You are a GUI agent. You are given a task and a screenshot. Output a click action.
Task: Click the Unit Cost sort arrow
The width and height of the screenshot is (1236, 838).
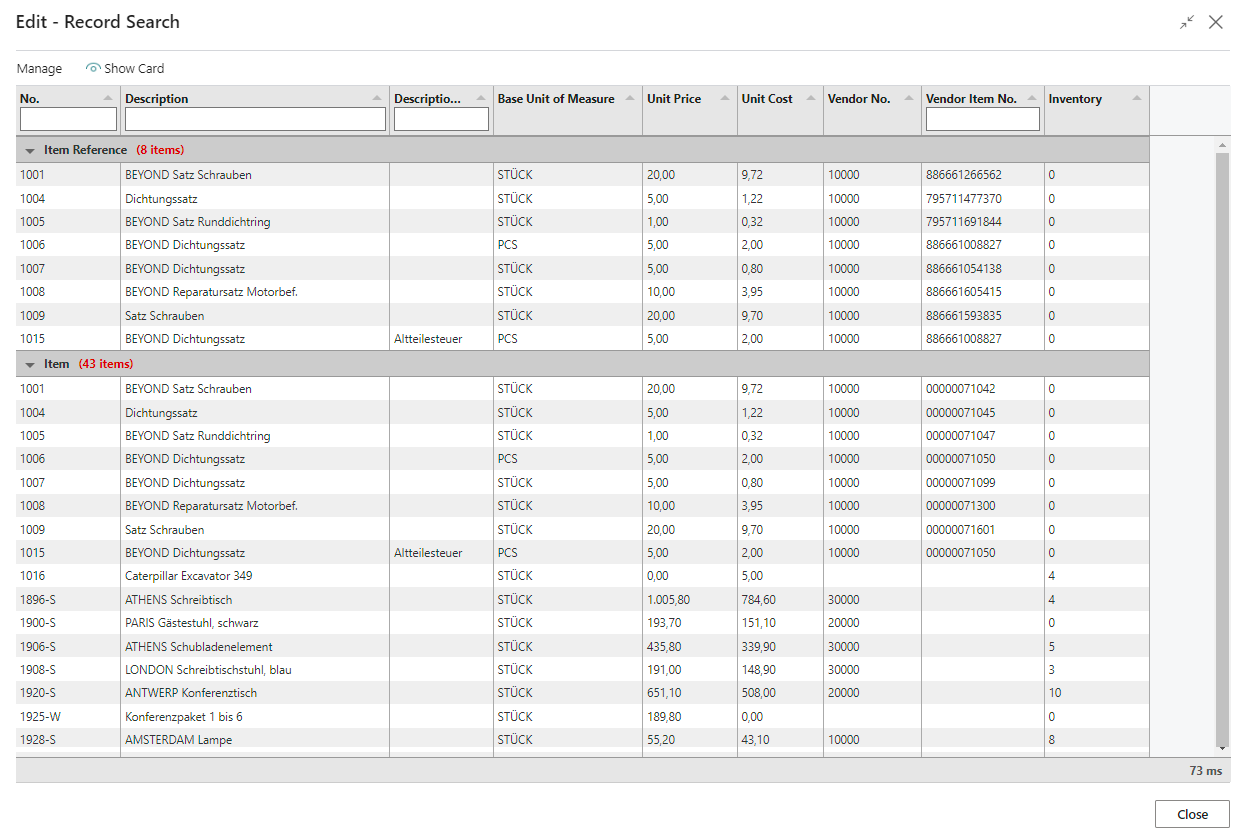810,98
